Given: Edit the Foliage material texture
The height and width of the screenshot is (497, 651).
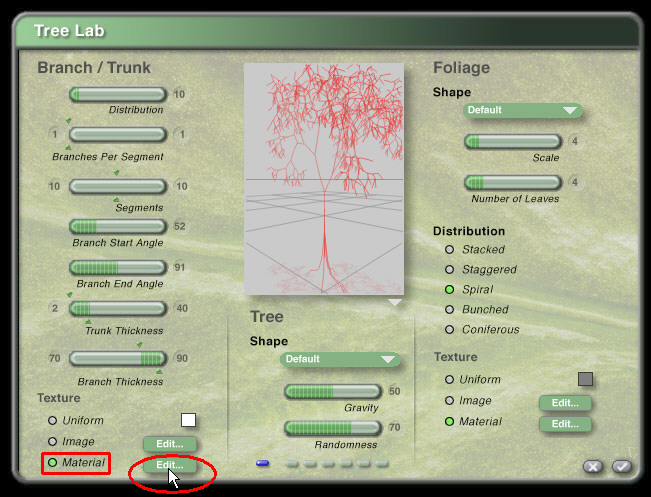Looking at the screenshot, I should (565, 424).
